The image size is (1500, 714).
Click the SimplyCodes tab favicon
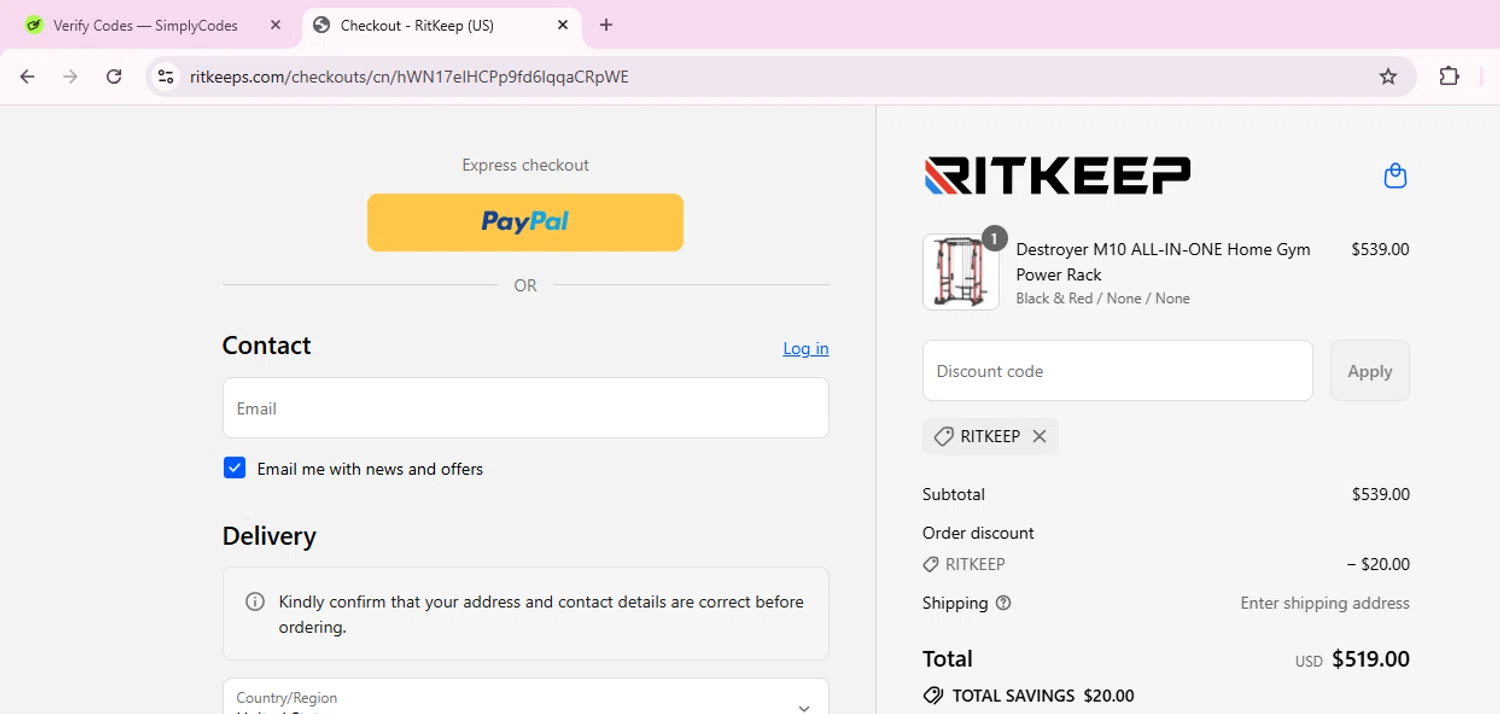[x=35, y=25]
